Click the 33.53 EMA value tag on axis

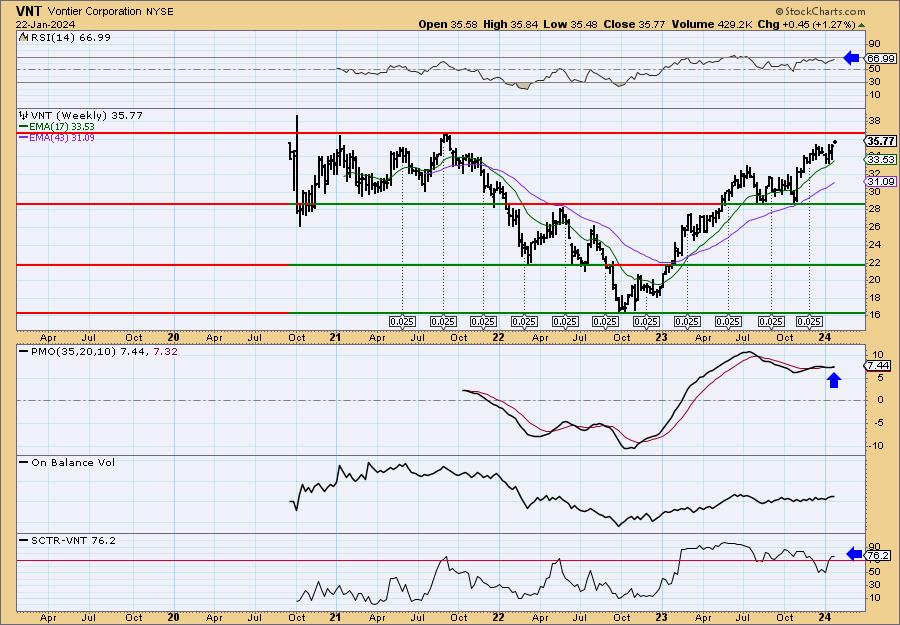coord(881,160)
